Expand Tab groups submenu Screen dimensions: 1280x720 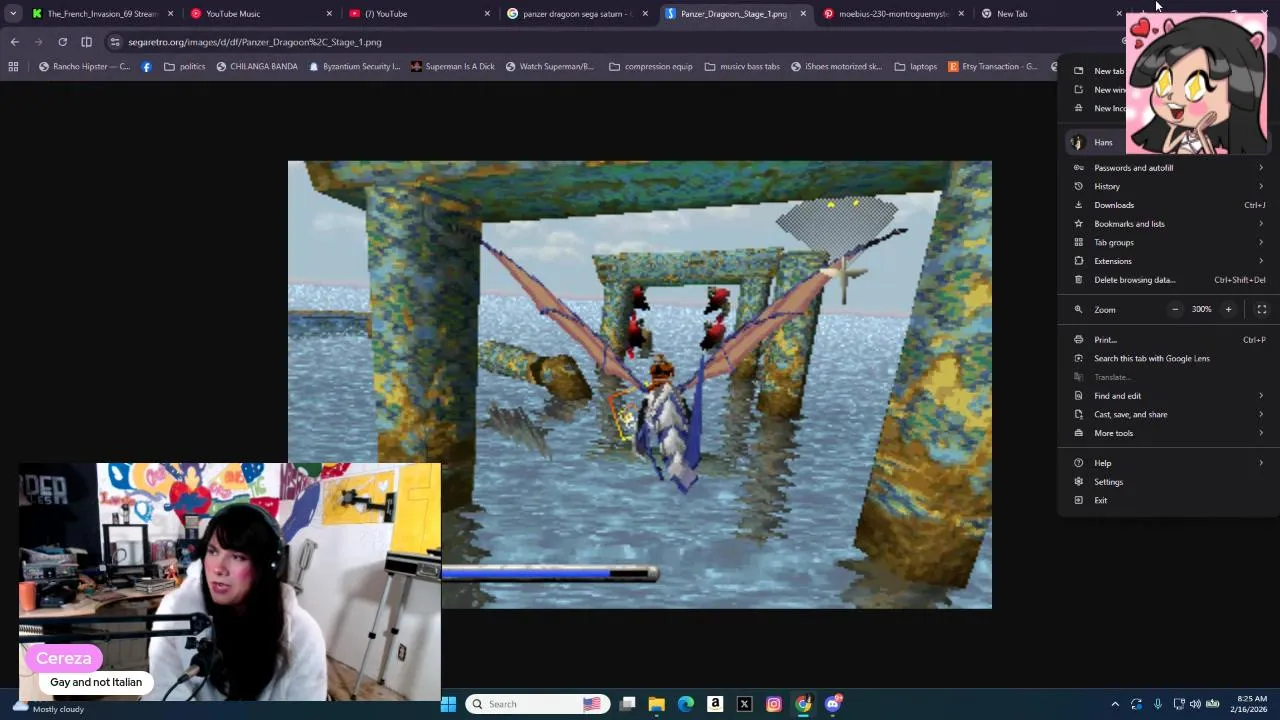(x=1168, y=242)
